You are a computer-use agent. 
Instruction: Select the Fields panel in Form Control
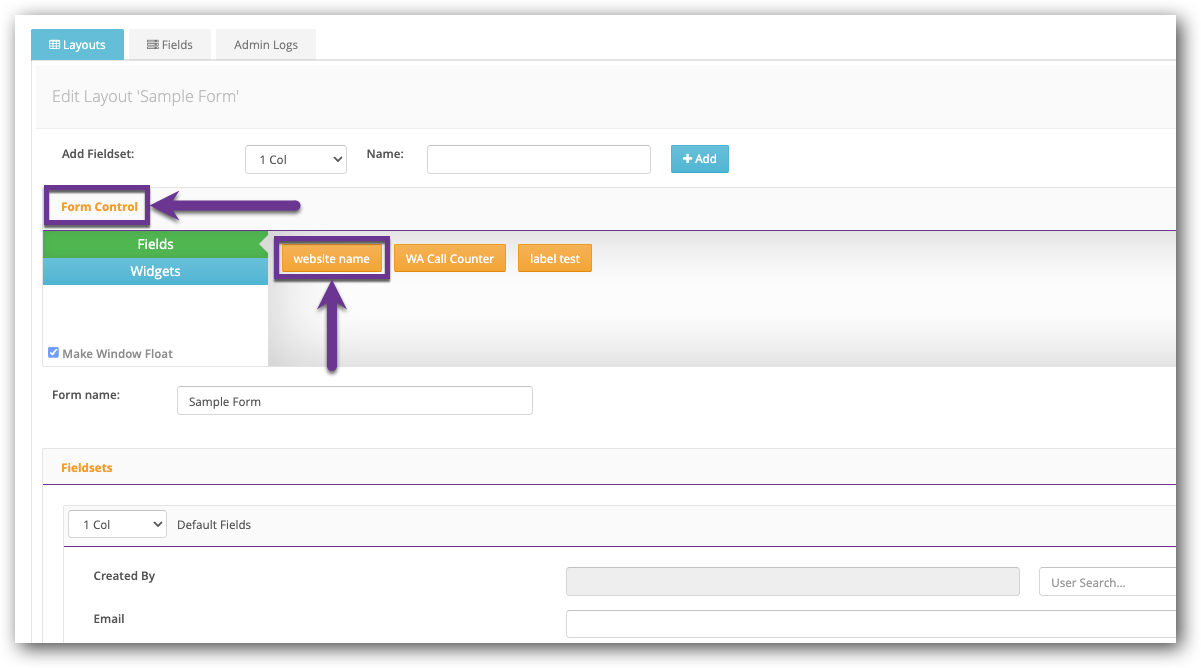coord(155,245)
